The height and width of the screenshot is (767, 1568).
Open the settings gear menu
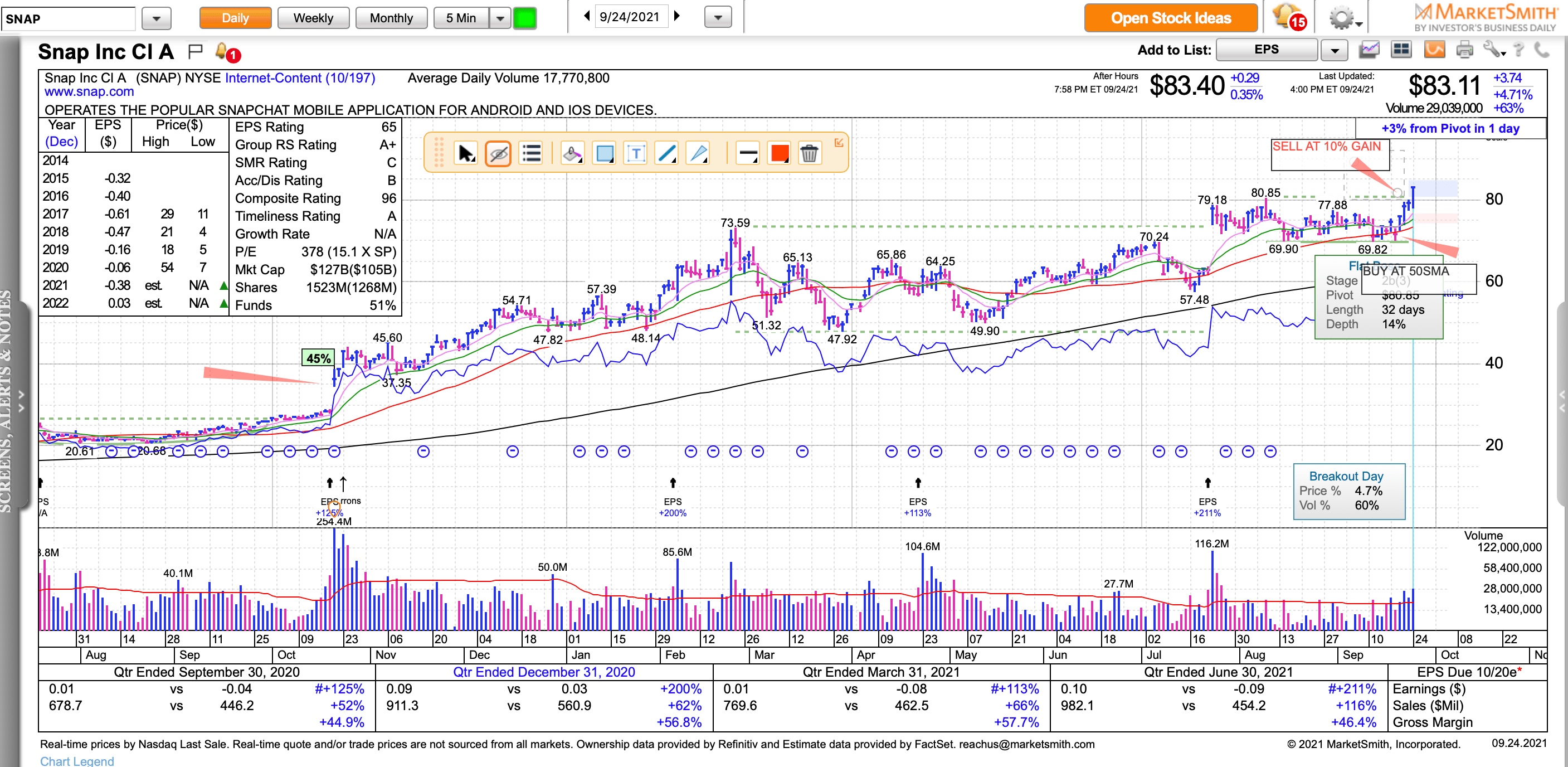coord(1344,18)
